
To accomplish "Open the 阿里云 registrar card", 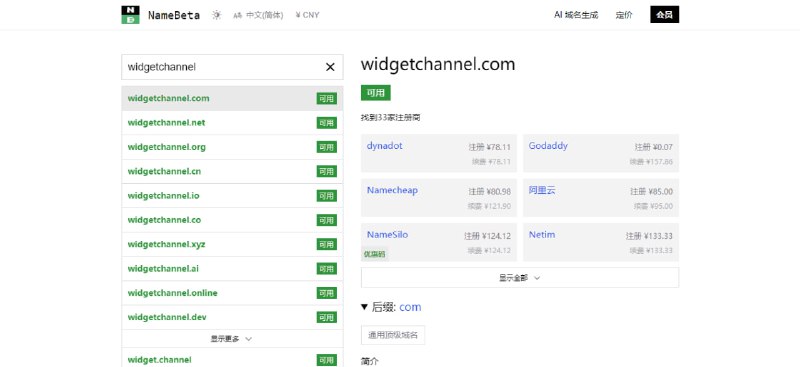I will (x=601, y=198).
